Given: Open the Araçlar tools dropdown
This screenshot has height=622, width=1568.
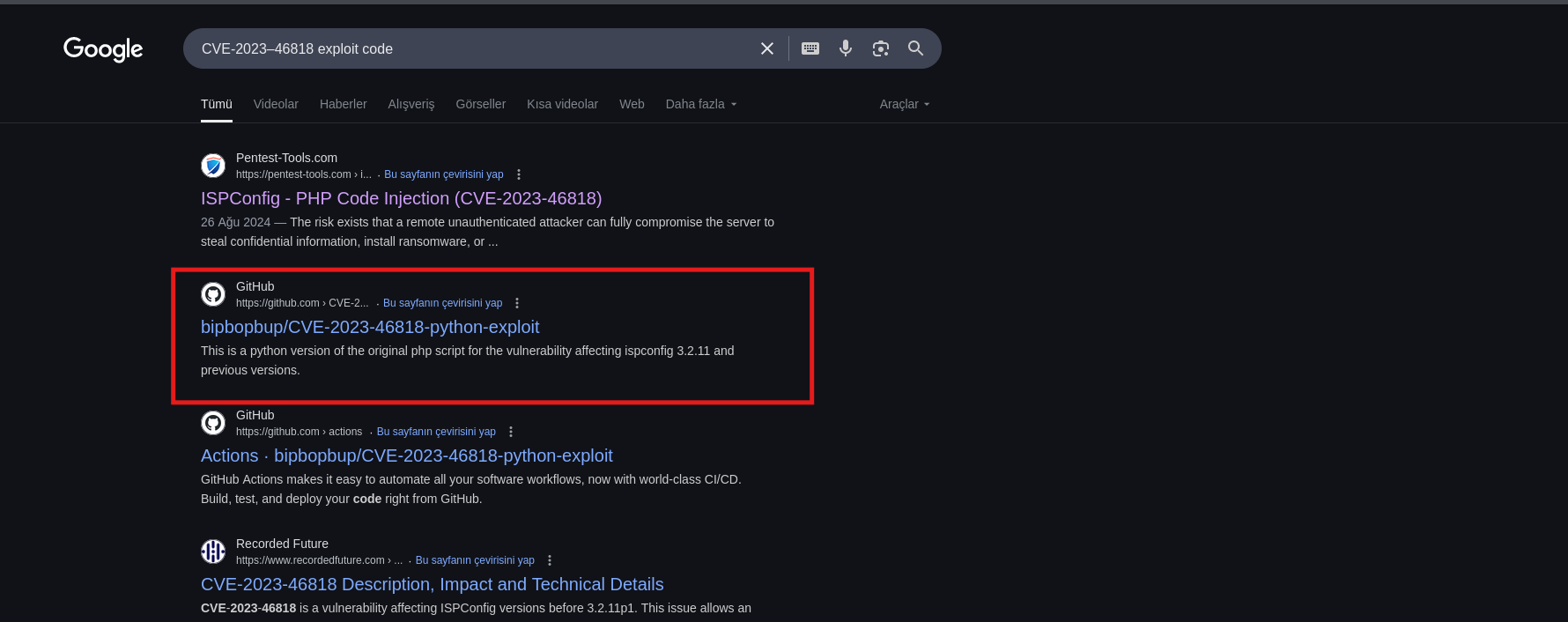Looking at the screenshot, I should tap(904, 104).
